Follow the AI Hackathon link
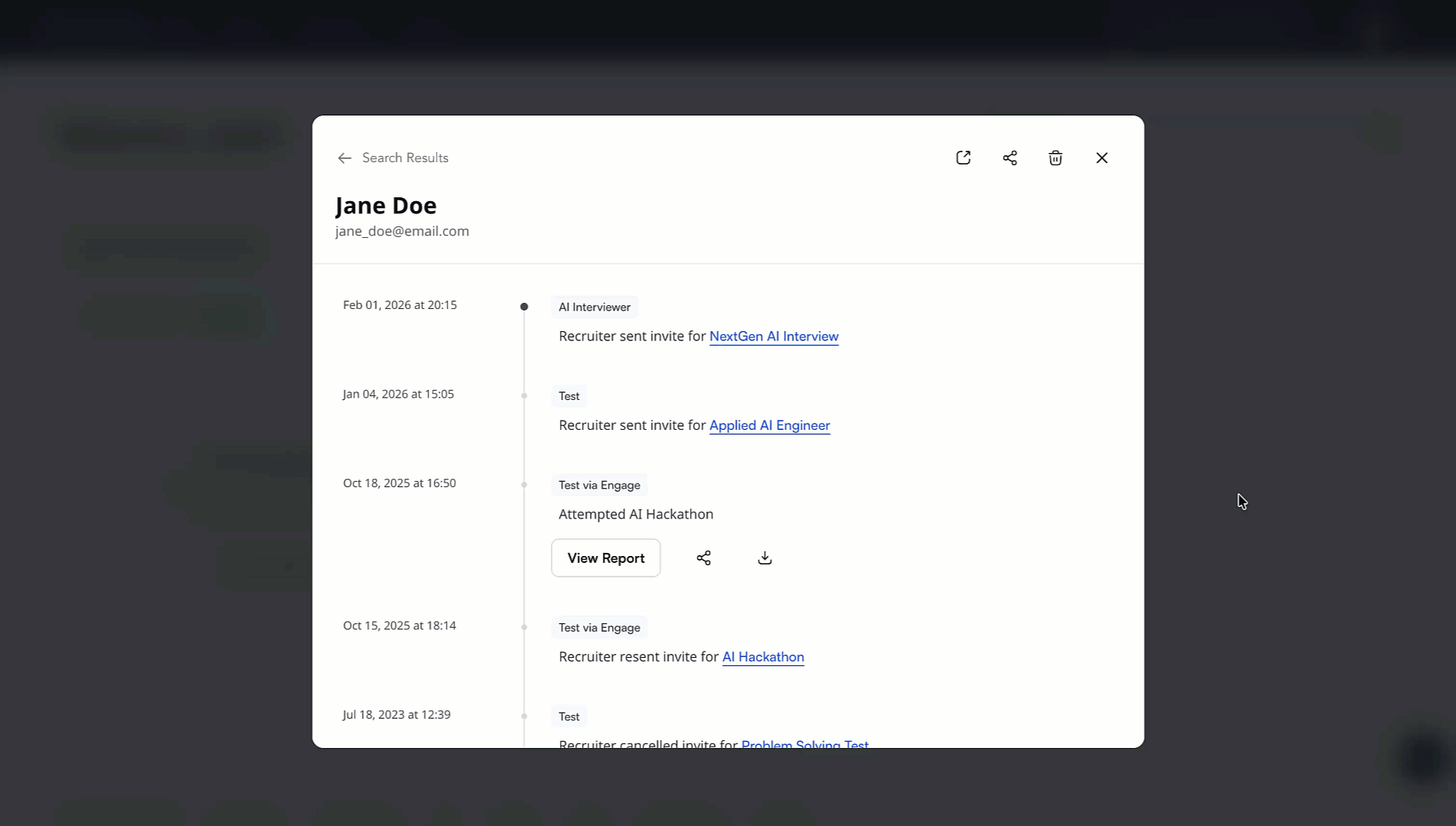The width and height of the screenshot is (1456, 826). tap(763, 657)
